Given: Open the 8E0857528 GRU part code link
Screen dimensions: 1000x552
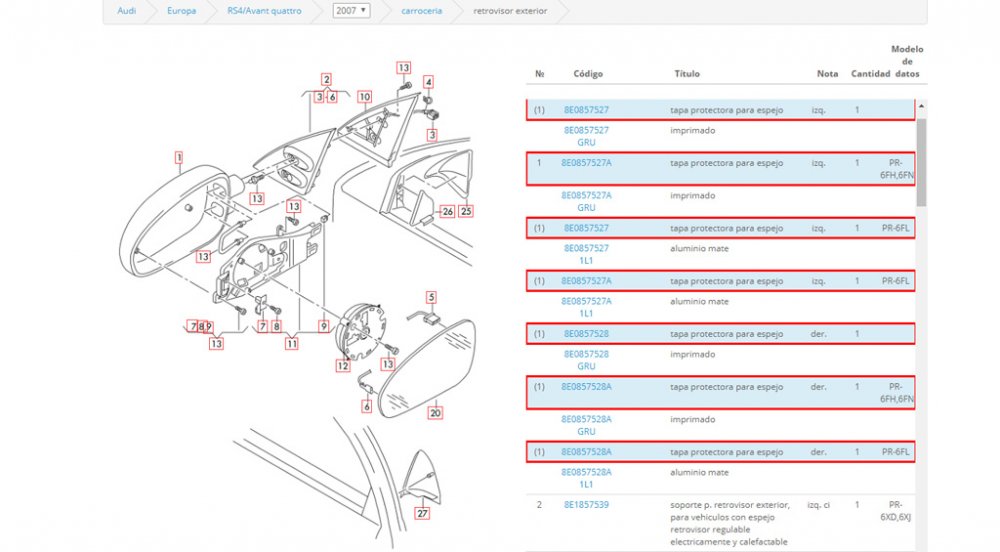Looking at the screenshot, I should tap(586, 360).
